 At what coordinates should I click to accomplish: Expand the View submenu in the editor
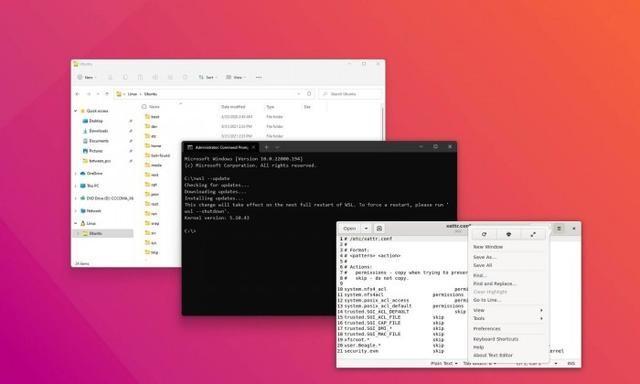click(x=508, y=310)
